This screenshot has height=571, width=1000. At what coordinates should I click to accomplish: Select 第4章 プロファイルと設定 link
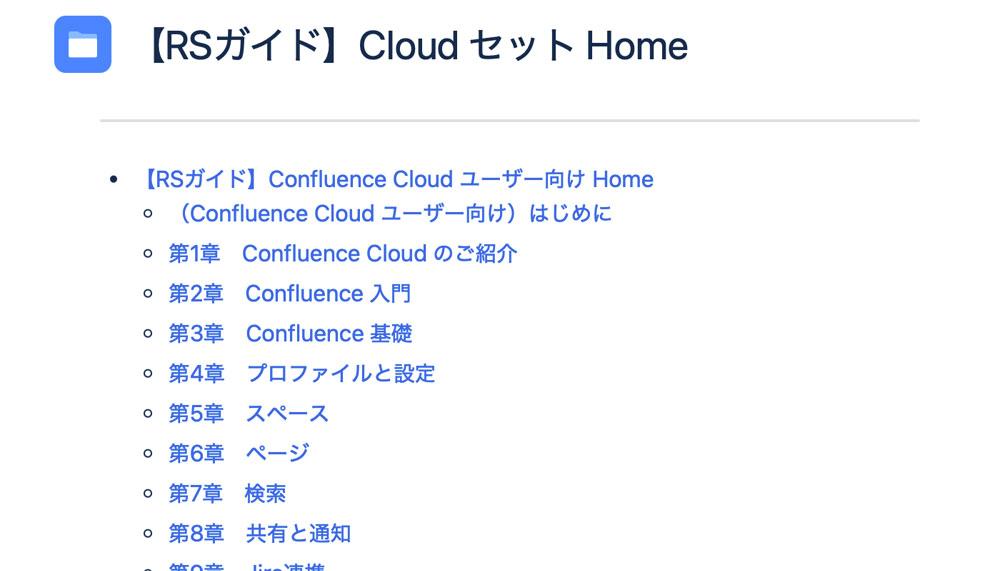point(302,373)
